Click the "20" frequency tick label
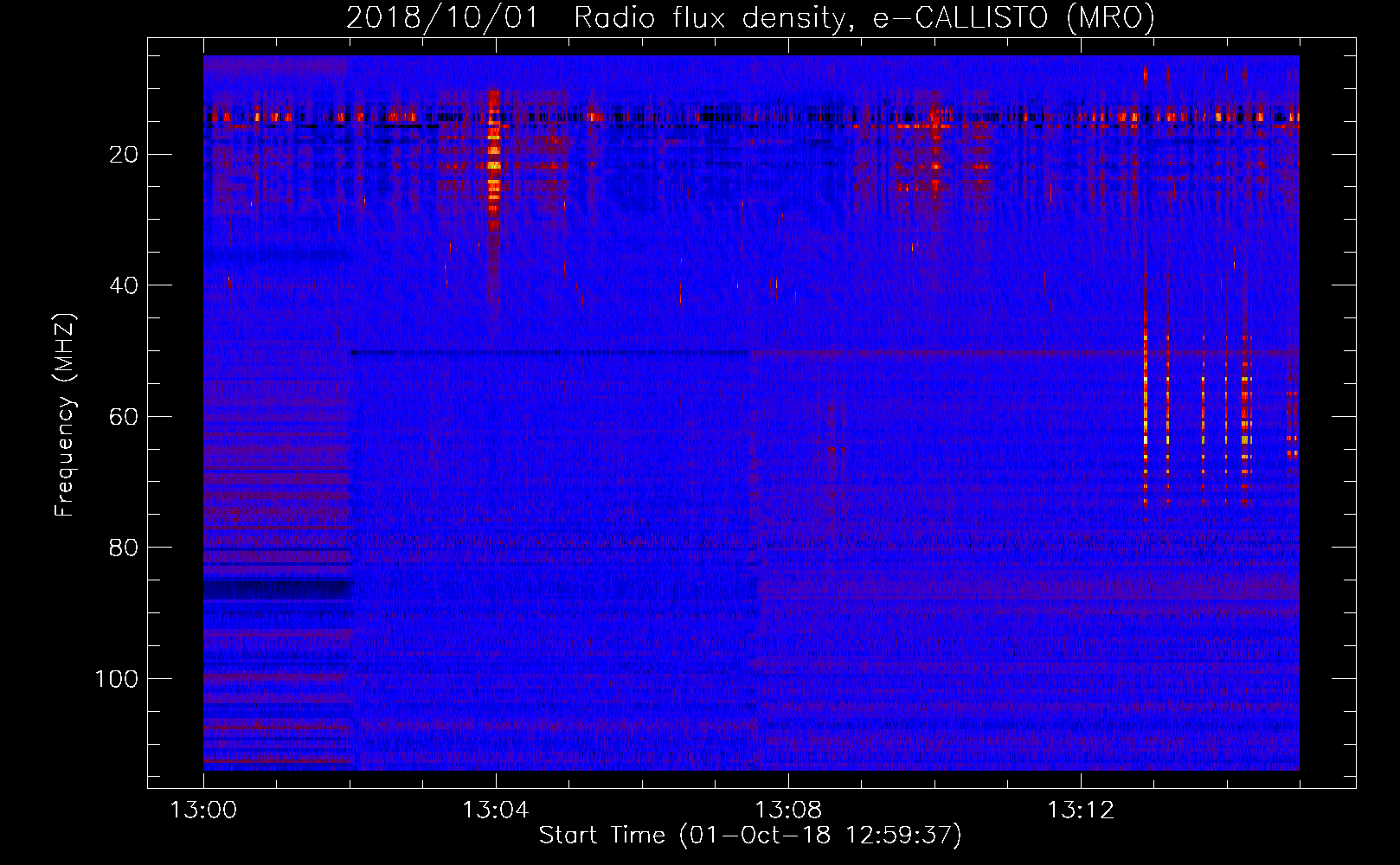Image resolution: width=1400 pixels, height=865 pixels. pyautogui.click(x=124, y=155)
